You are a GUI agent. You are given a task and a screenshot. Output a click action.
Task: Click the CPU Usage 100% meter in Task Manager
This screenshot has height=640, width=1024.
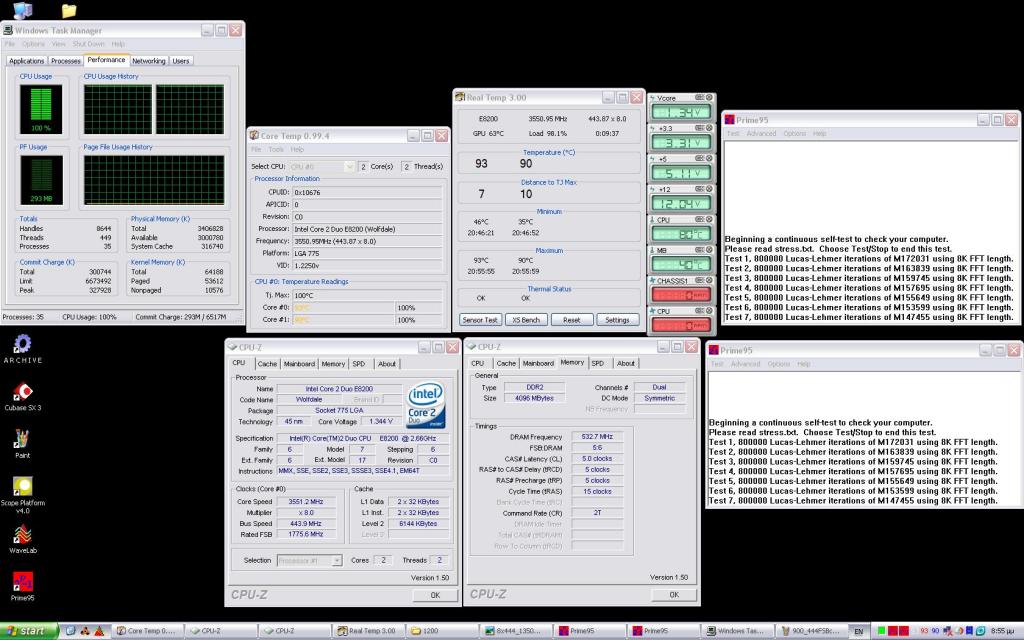[x=41, y=109]
